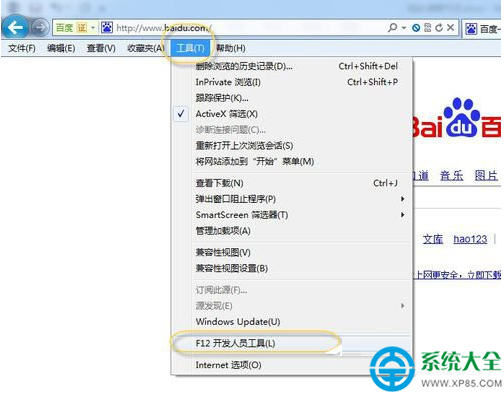The height and width of the screenshot is (394, 504).
Task: Open the 帮助(H) menu
Action: tap(231, 48)
